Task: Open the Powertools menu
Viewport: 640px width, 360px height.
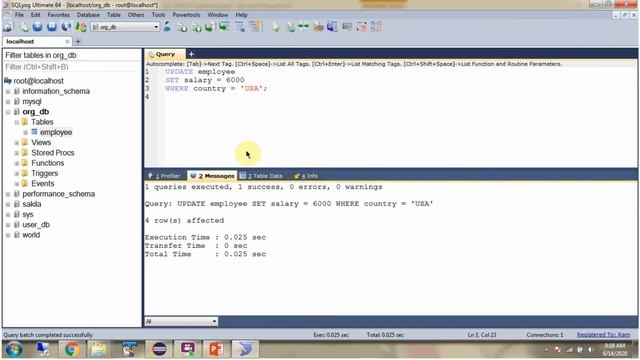Action: coord(186,15)
